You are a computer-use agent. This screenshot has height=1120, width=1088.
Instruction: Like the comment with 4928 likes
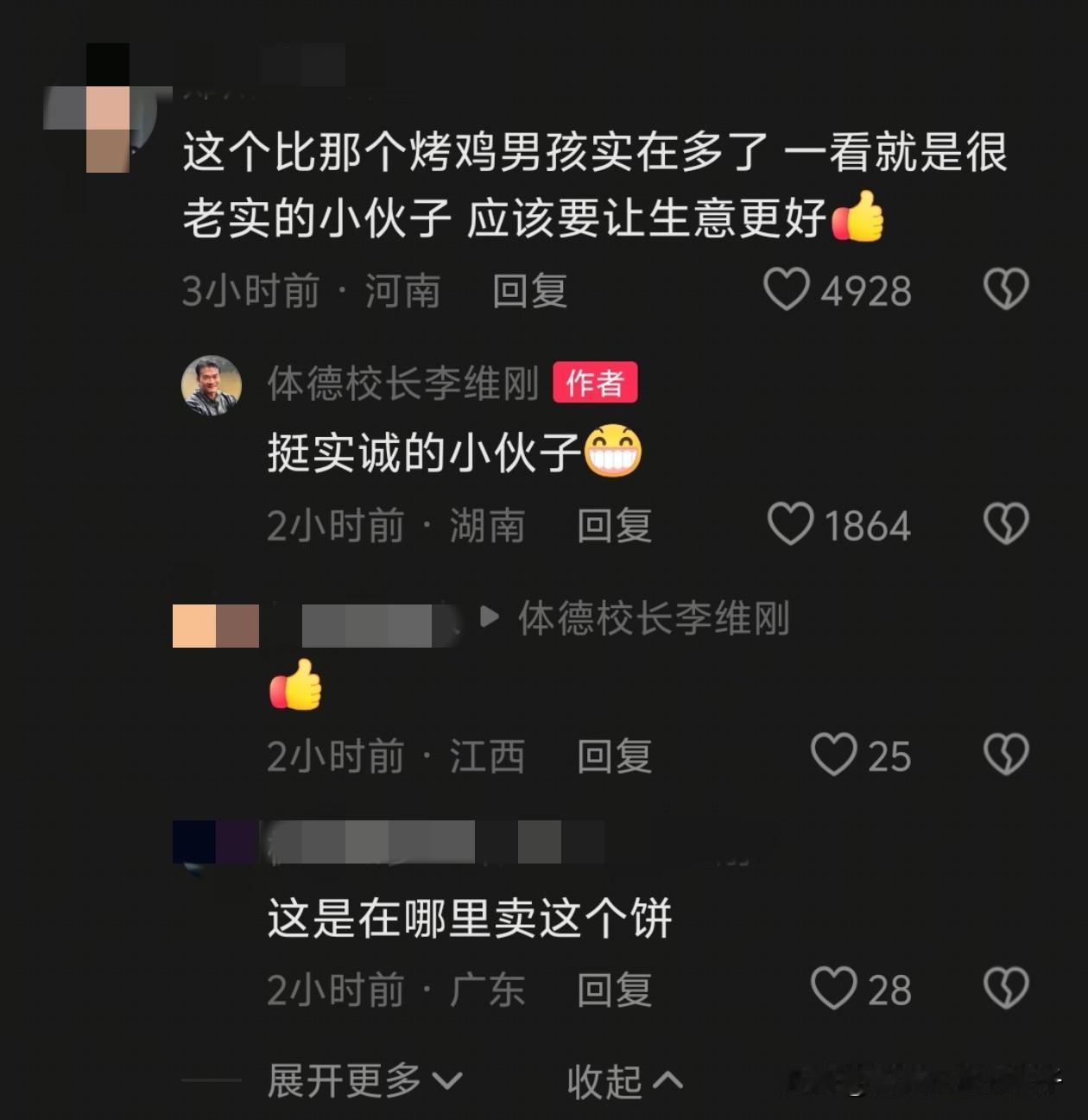(x=787, y=289)
